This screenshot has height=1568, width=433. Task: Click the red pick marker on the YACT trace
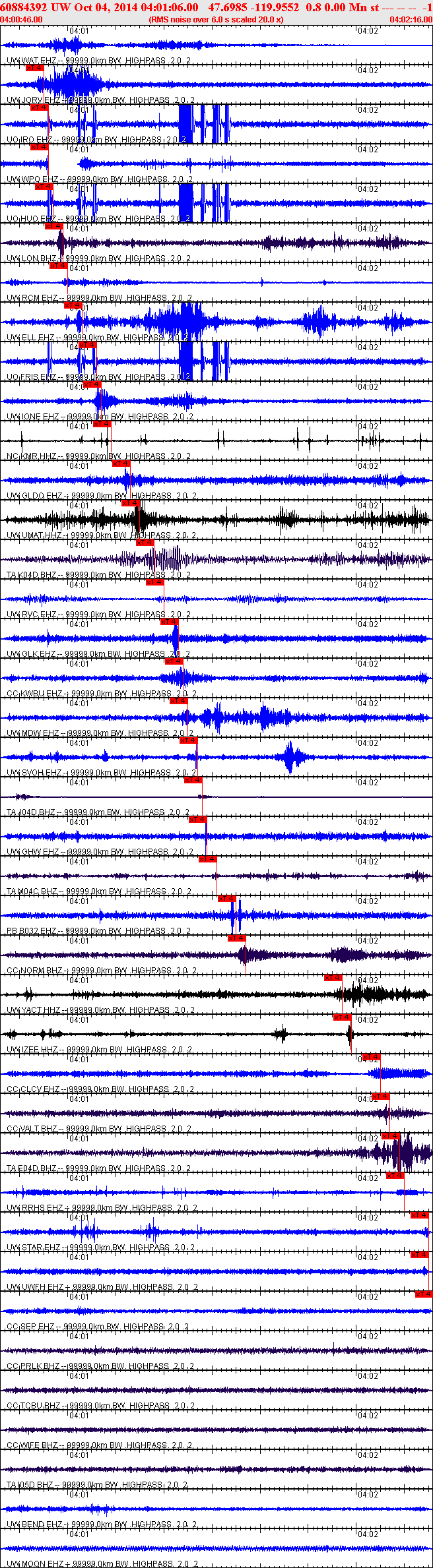pyautogui.click(x=333, y=977)
